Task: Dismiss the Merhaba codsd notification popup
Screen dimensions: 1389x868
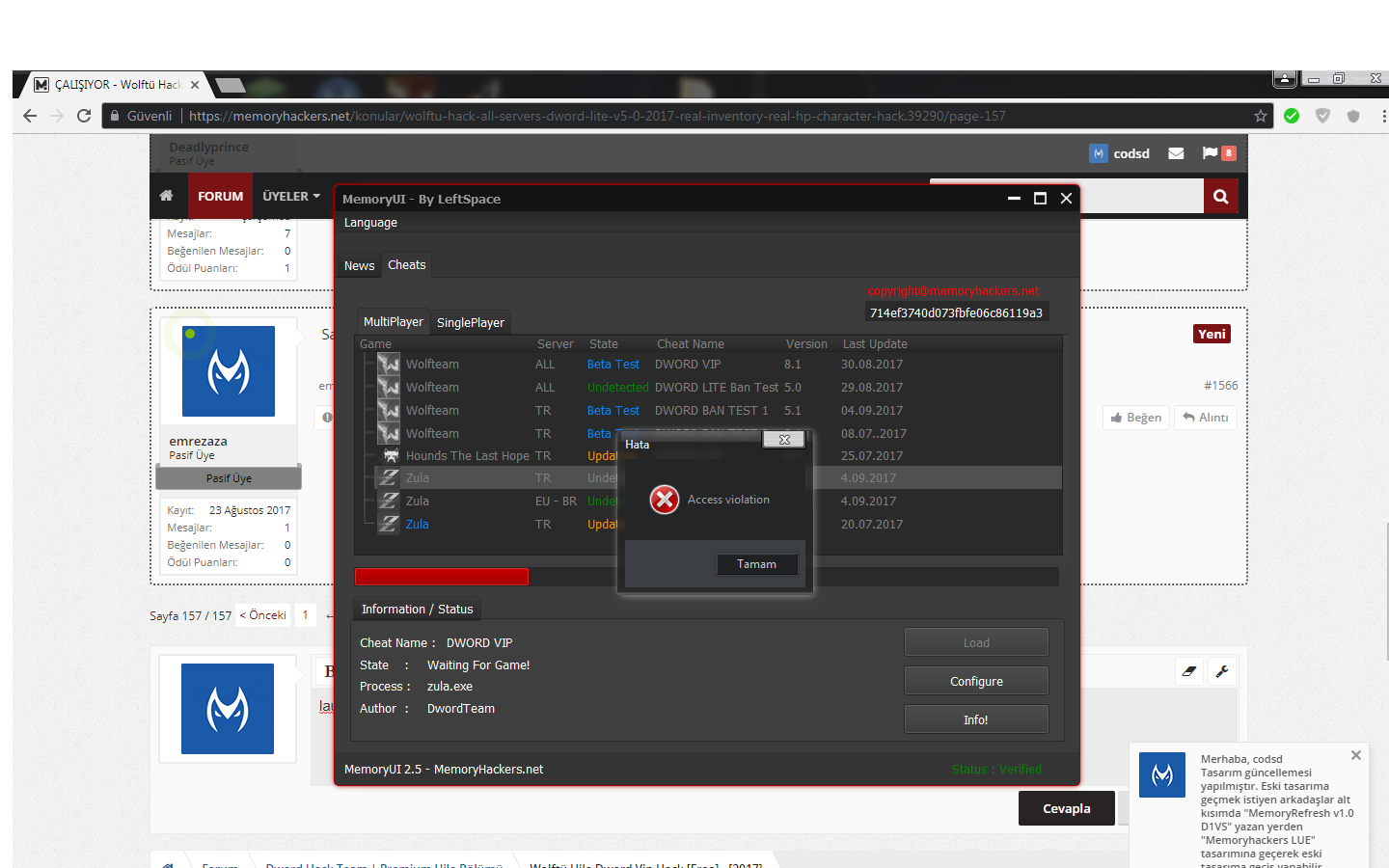Action: [x=1356, y=755]
